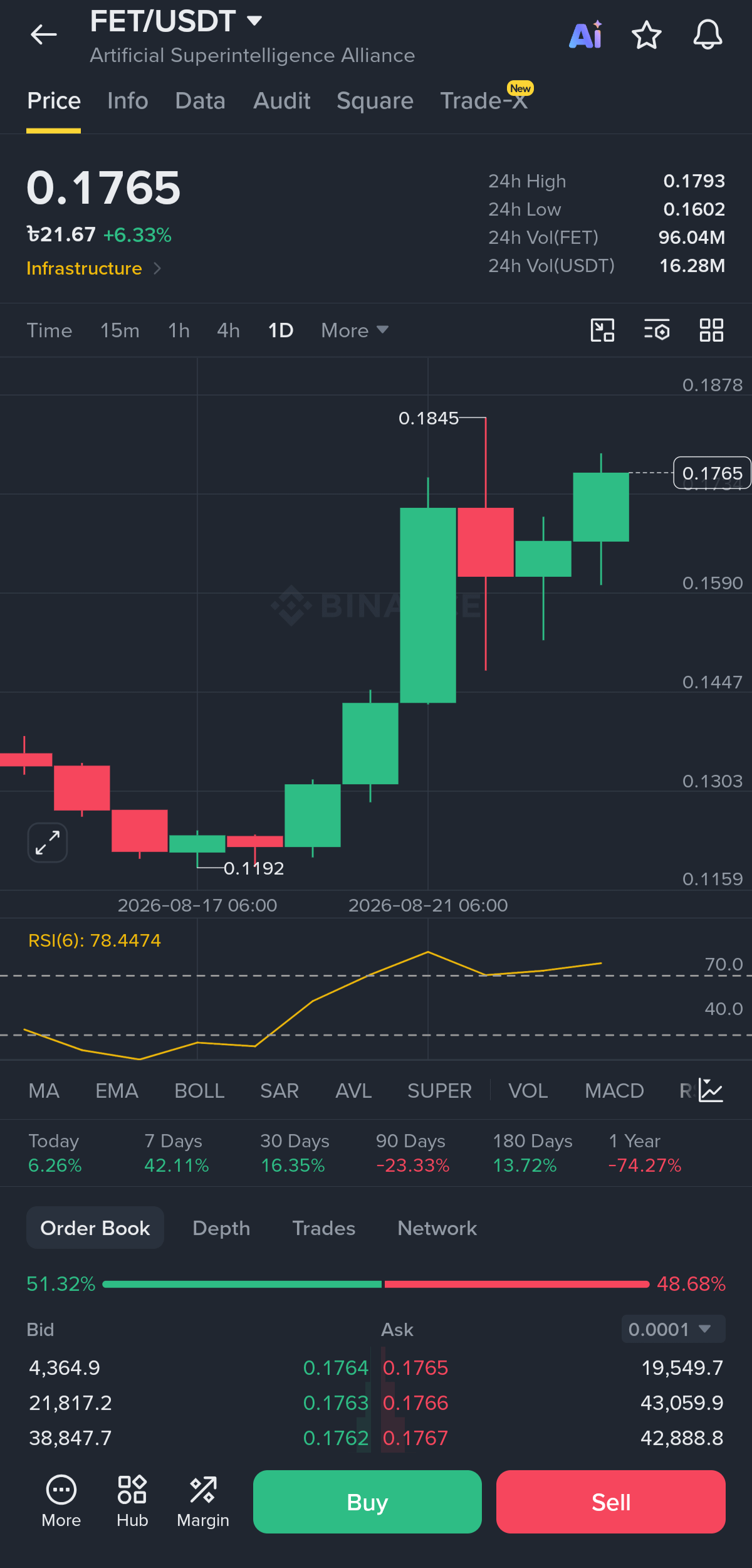Switch to the Square tab

[375, 101]
